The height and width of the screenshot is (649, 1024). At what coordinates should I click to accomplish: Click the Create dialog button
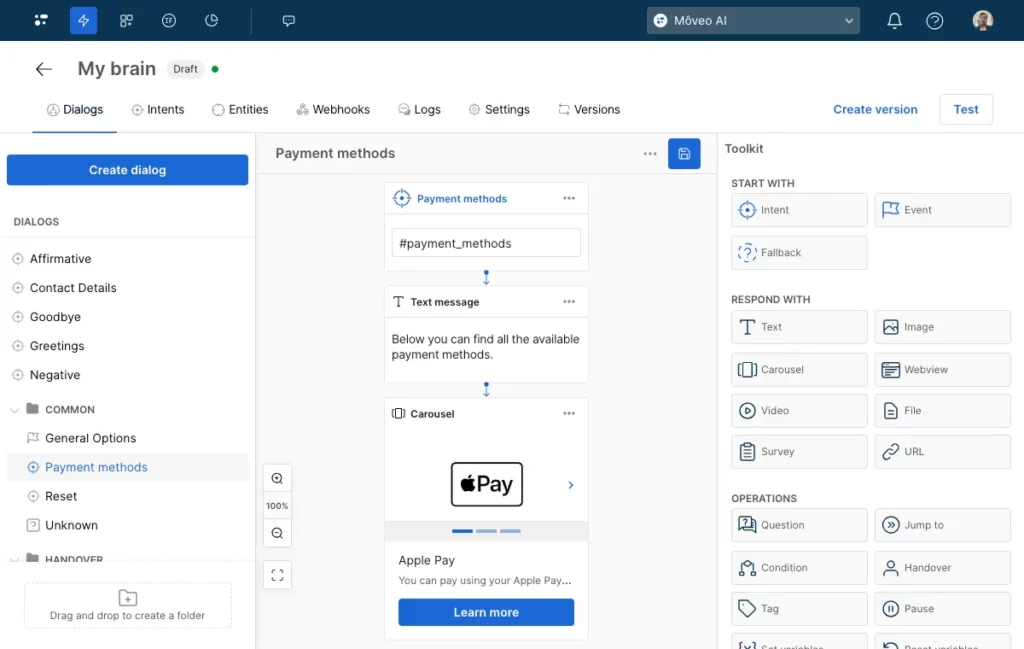pos(127,169)
